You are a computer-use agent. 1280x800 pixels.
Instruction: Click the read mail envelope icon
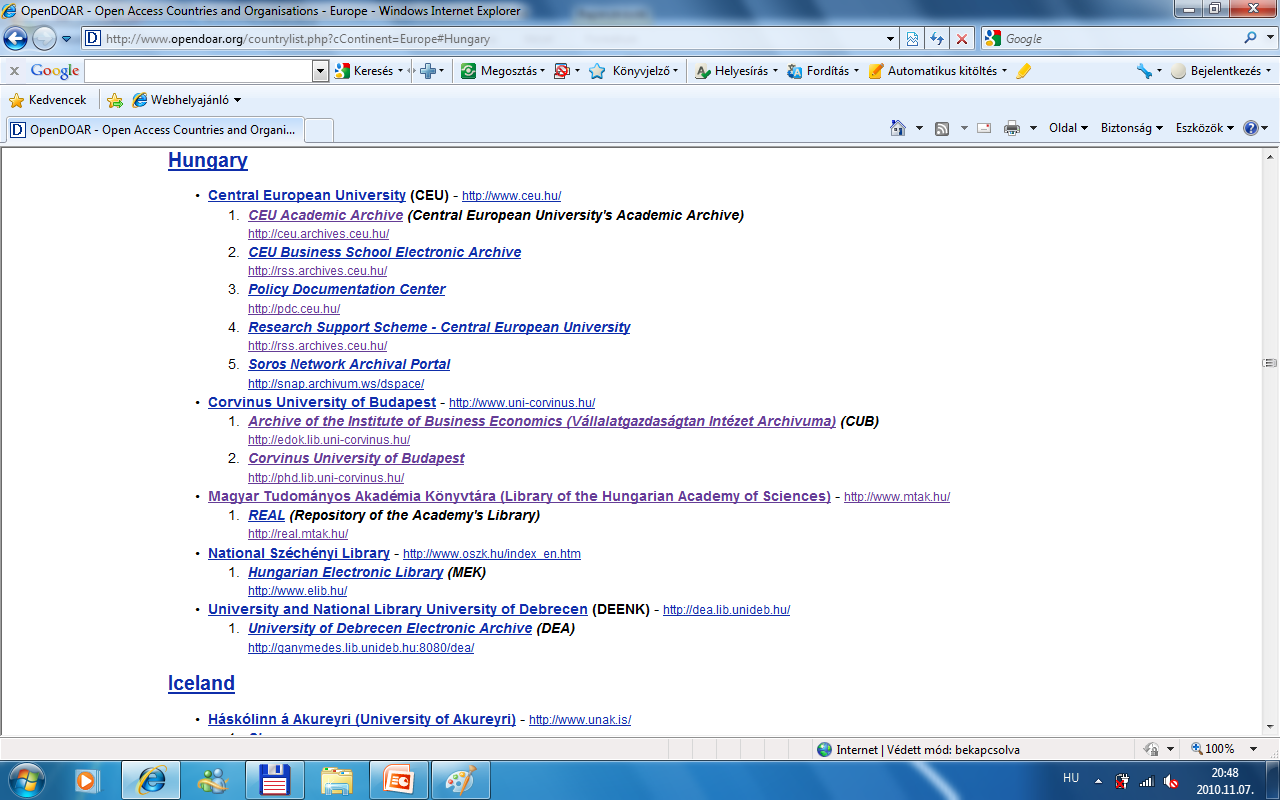click(x=984, y=128)
